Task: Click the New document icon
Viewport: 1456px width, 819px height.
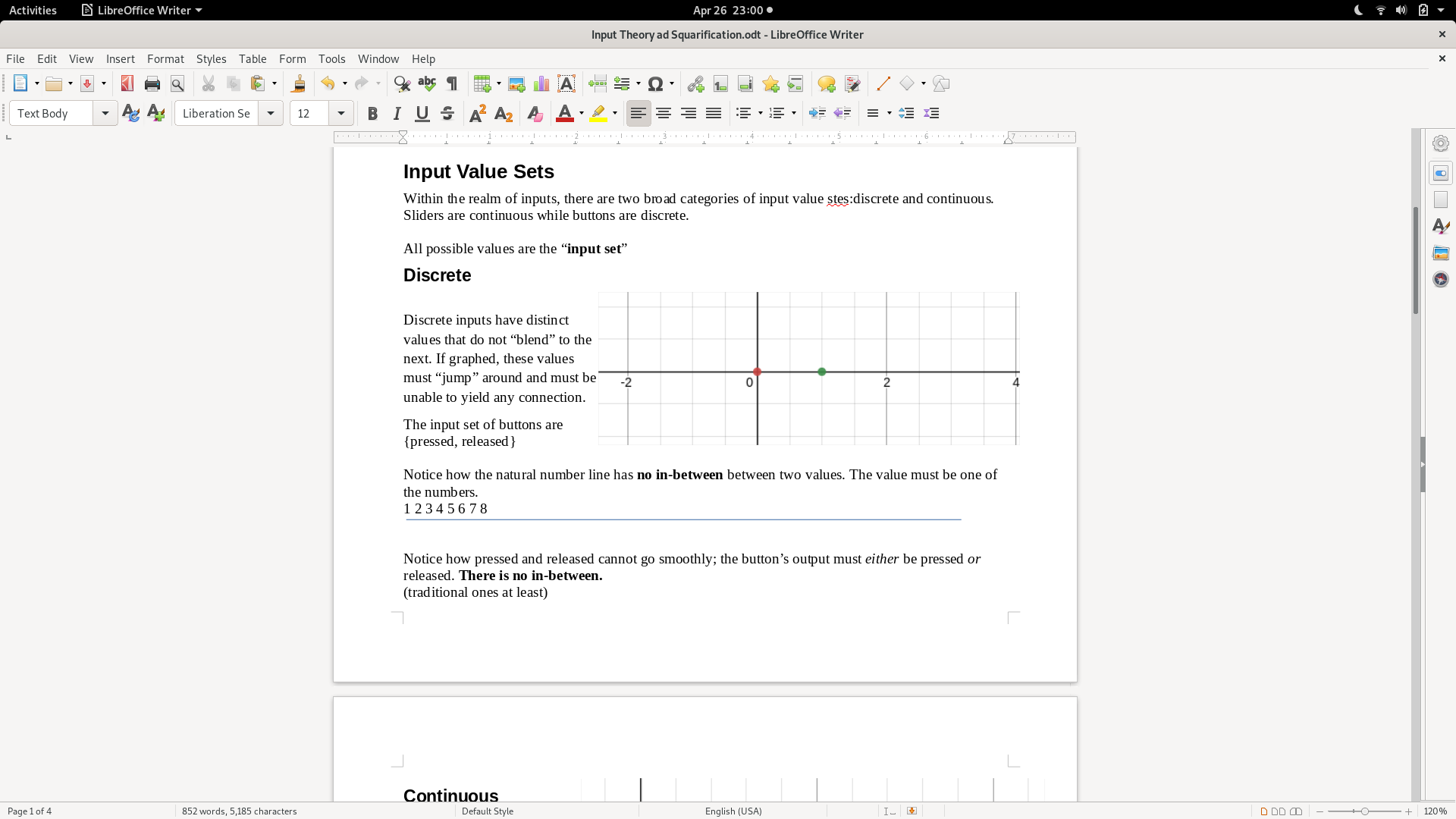Action: pyautogui.click(x=20, y=84)
